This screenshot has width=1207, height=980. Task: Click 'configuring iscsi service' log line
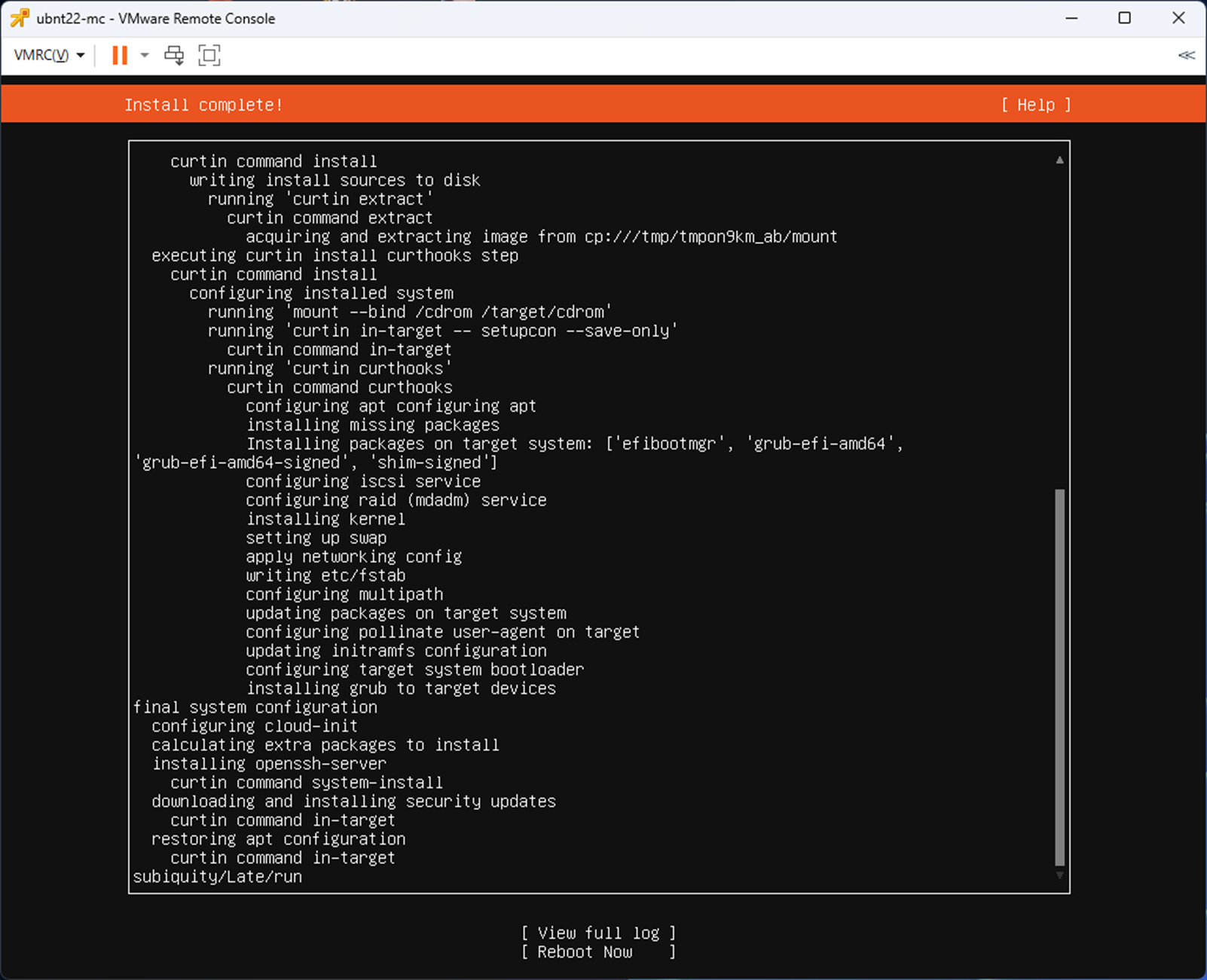click(x=363, y=481)
